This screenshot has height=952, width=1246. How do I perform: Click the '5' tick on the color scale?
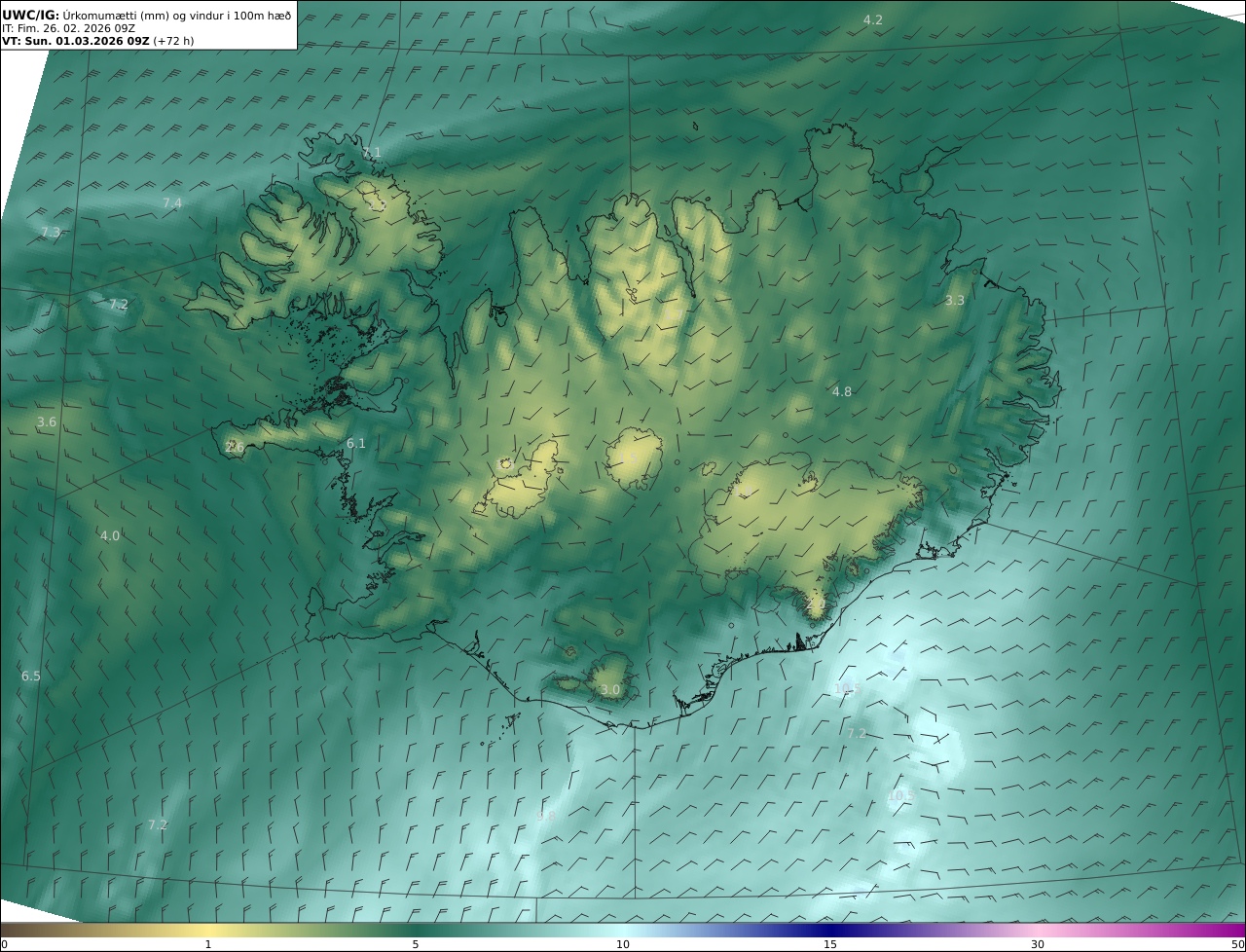point(416,944)
